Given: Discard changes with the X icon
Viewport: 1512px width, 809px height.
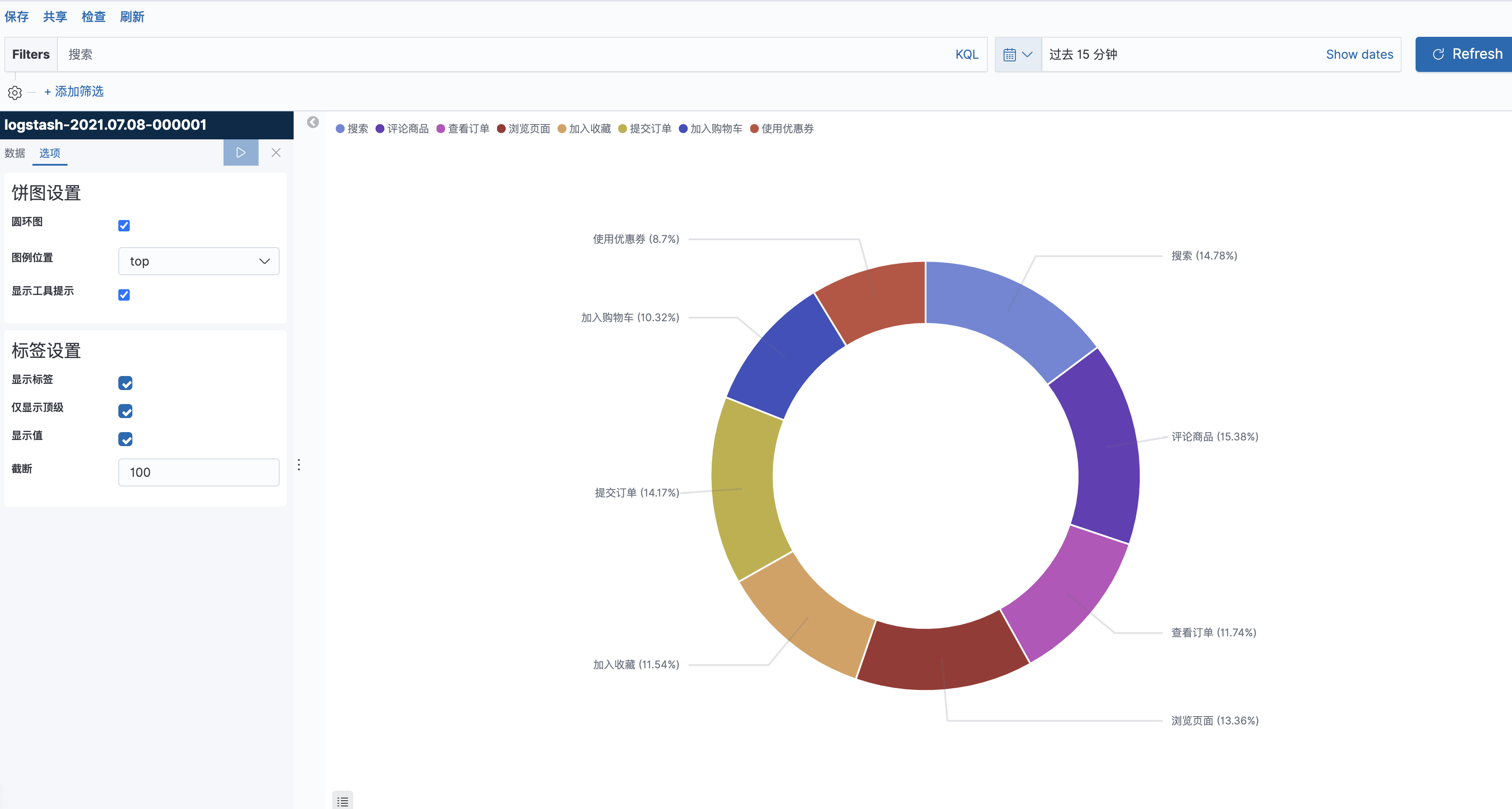Looking at the screenshot, I should pyautogui.click(x=276, y=153).
